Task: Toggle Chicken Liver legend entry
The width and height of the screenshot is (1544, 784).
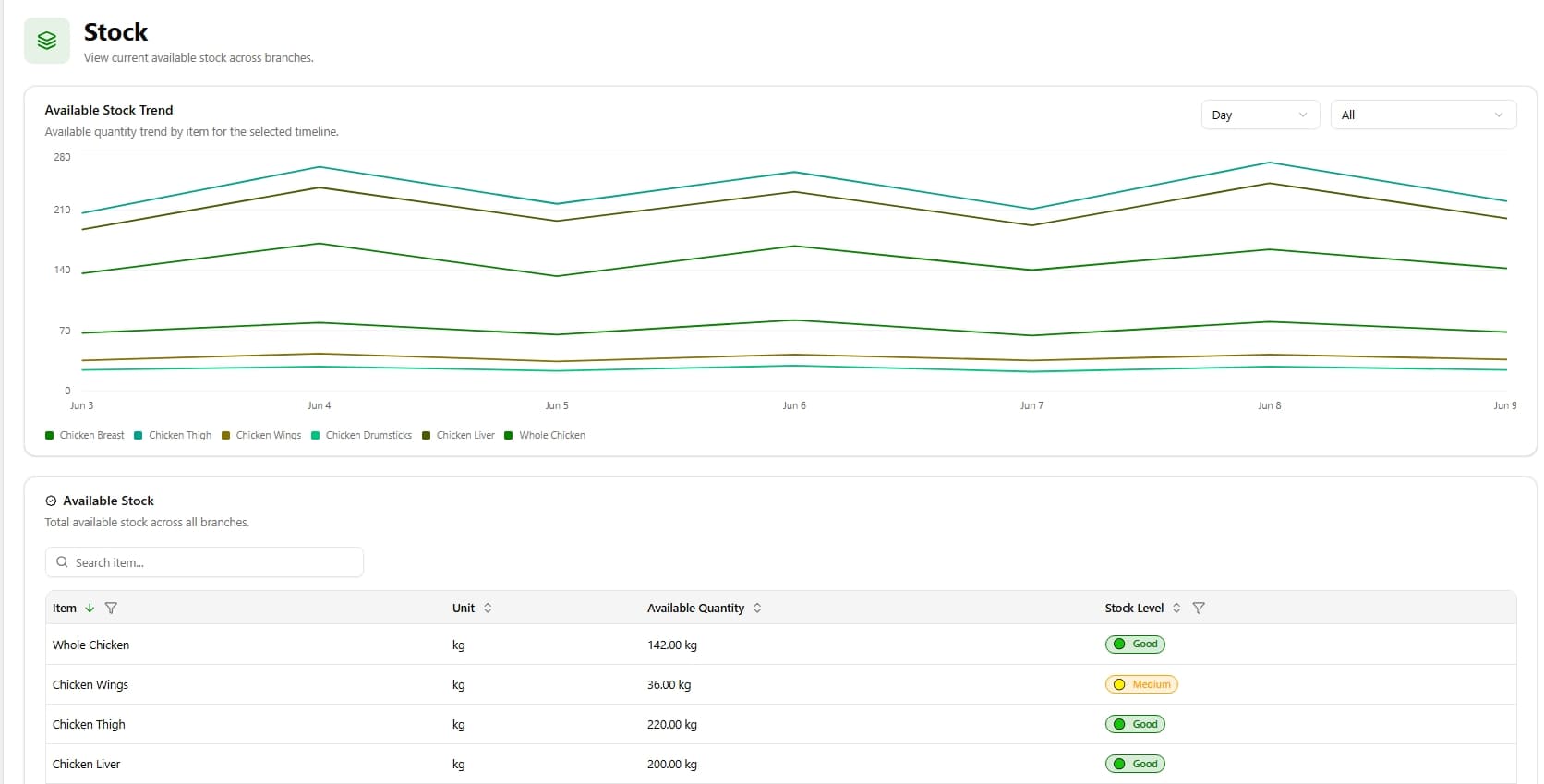Action: pos(458,436)
